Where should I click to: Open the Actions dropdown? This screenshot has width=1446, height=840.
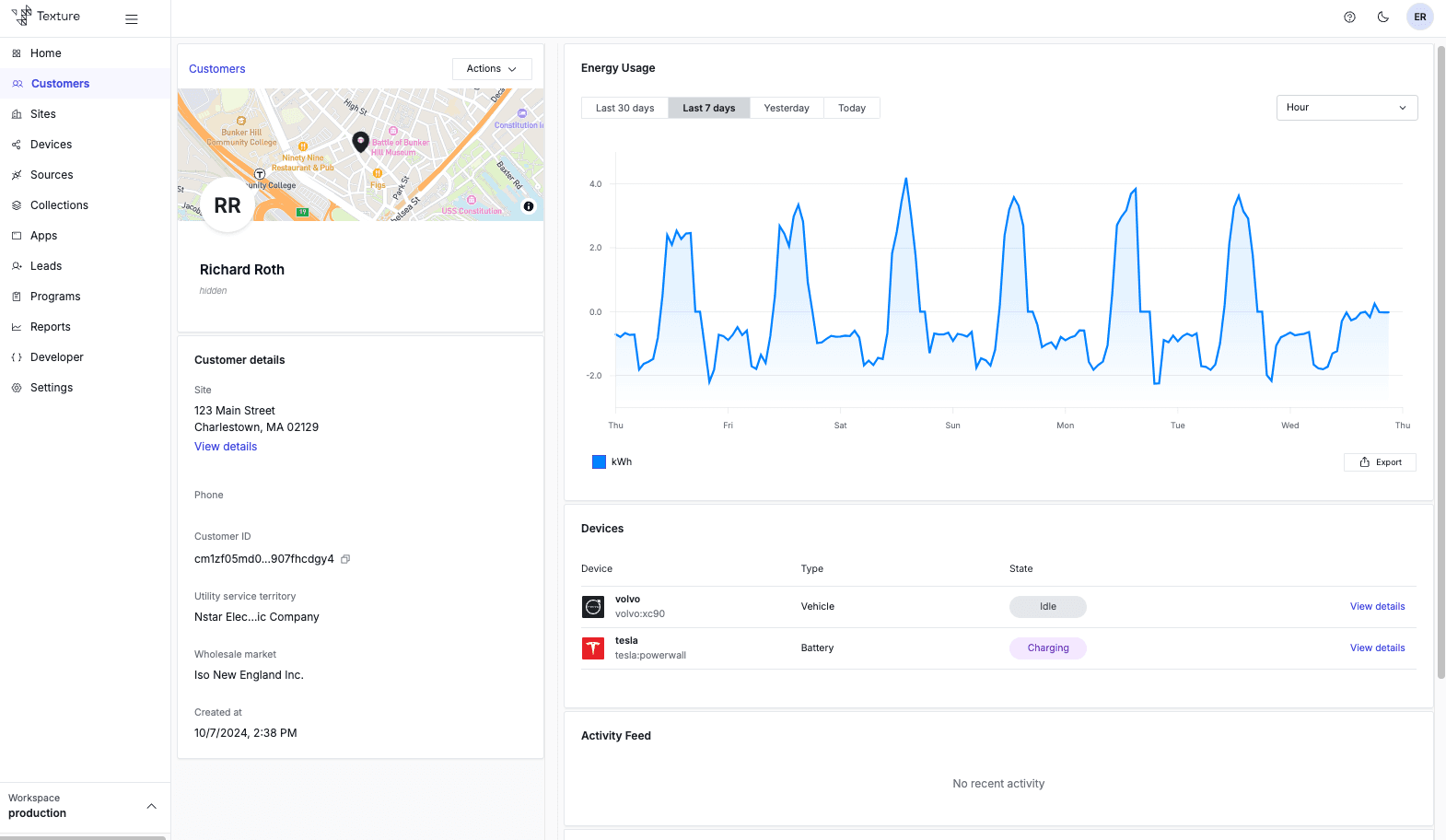tap(492, 69)
